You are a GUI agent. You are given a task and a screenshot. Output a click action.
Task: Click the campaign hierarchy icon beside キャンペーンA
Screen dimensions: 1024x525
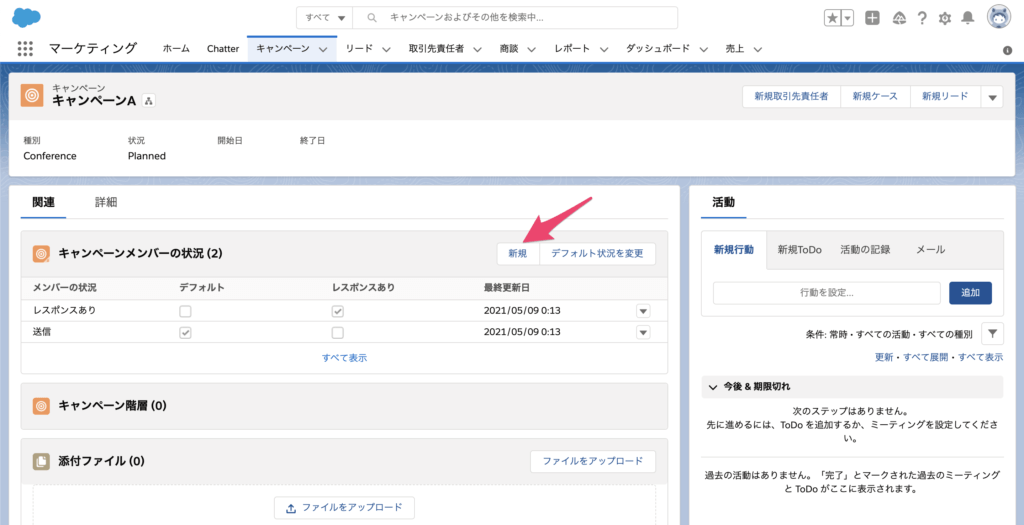[148, 101]
